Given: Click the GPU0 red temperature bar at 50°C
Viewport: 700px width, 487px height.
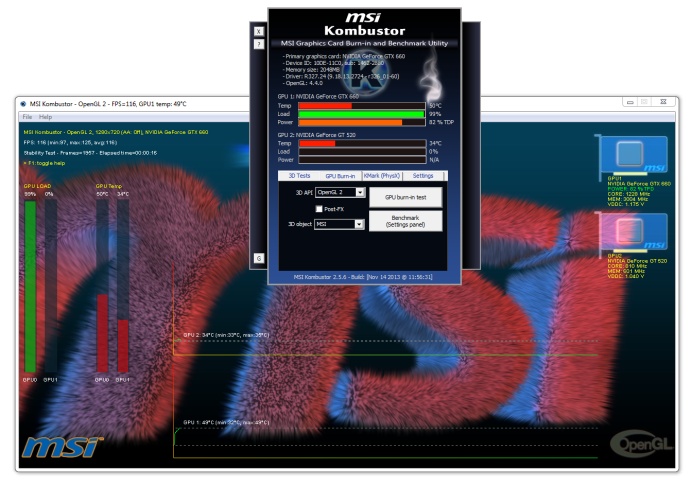Looking at the screenshot, I should point(102,333).
